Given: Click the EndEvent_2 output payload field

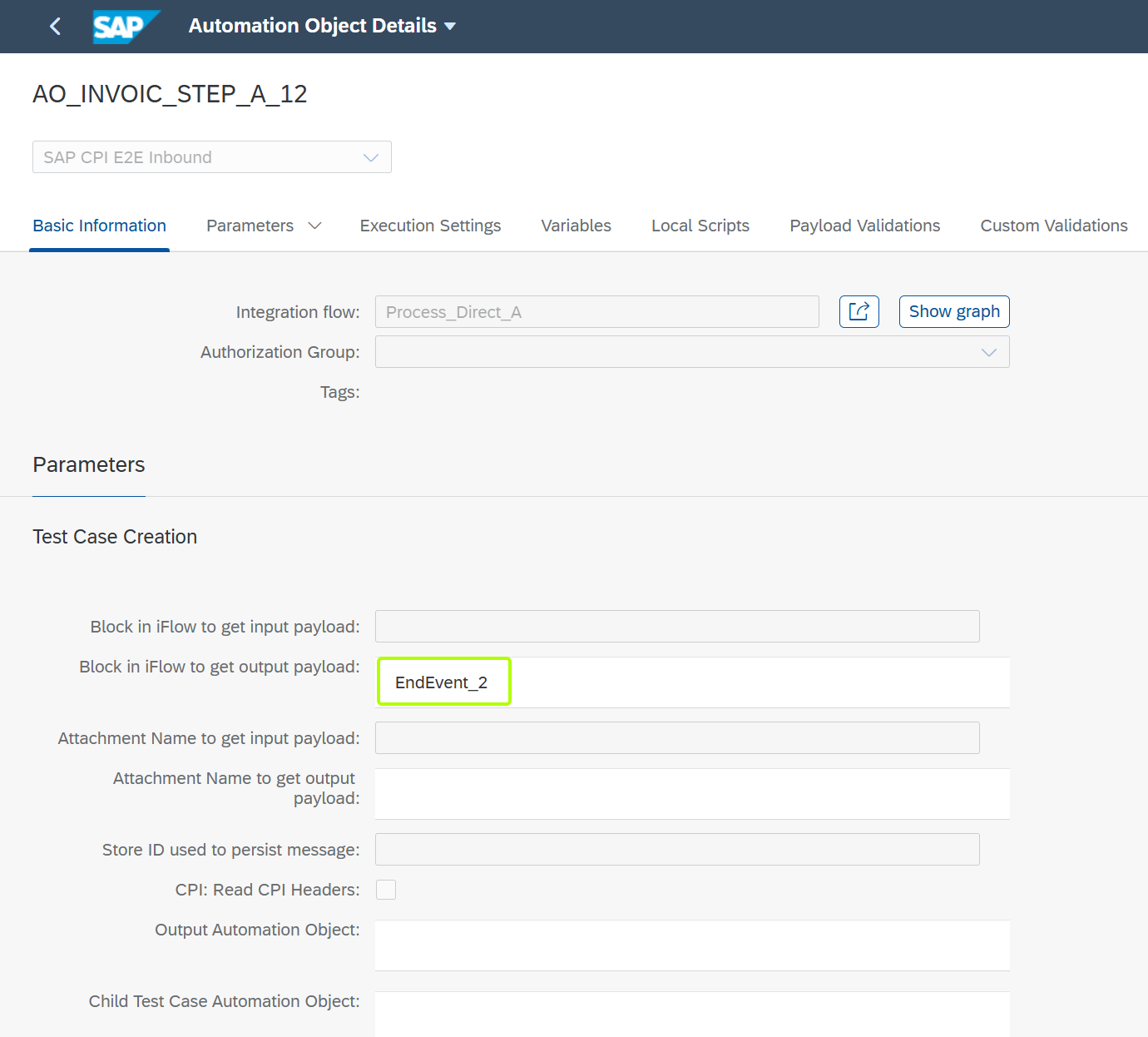Looking at the screenshot, I should pyautogui.click(x=692, y=682).
